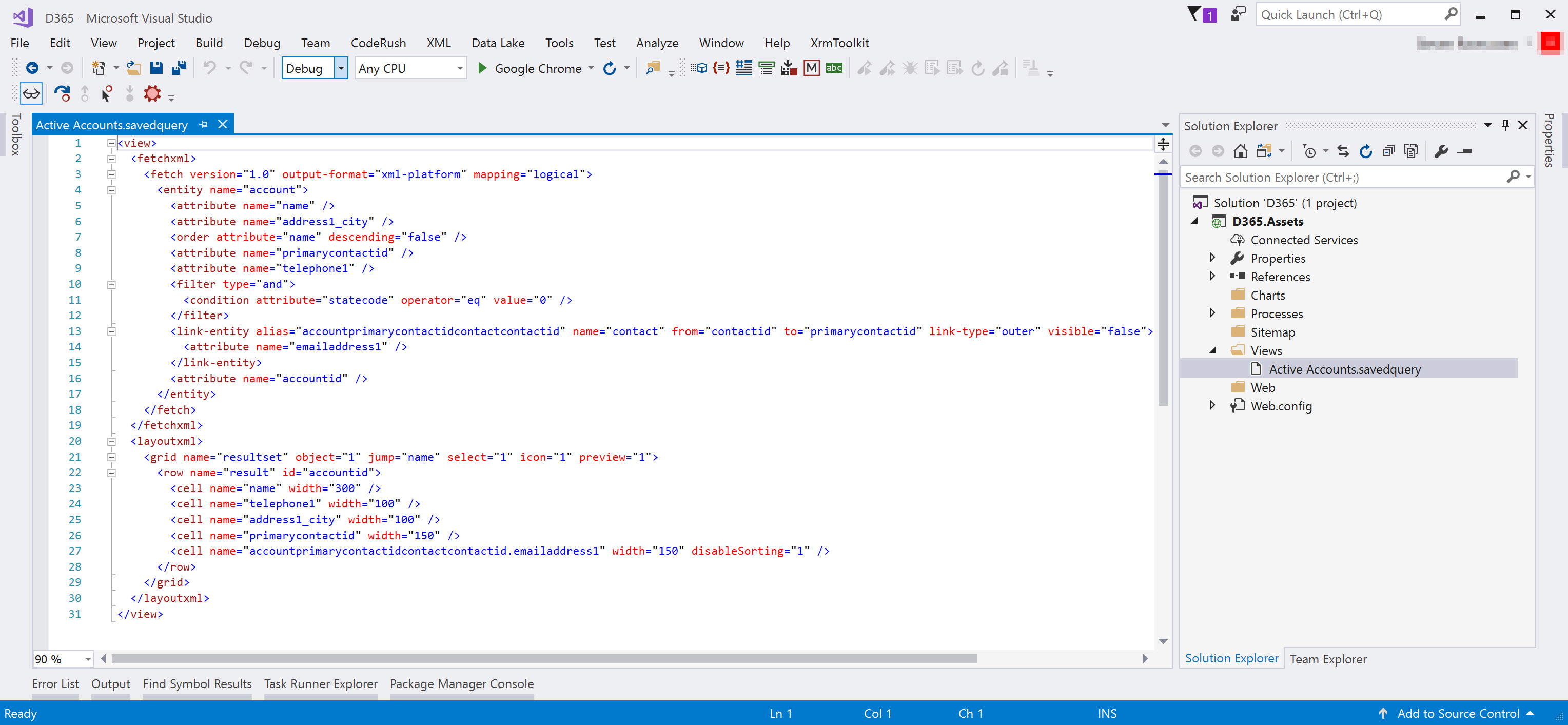Click Sync with Active Document arrows icon
The height and width of the screenshot is (725, 1568).
[1343, 151]
